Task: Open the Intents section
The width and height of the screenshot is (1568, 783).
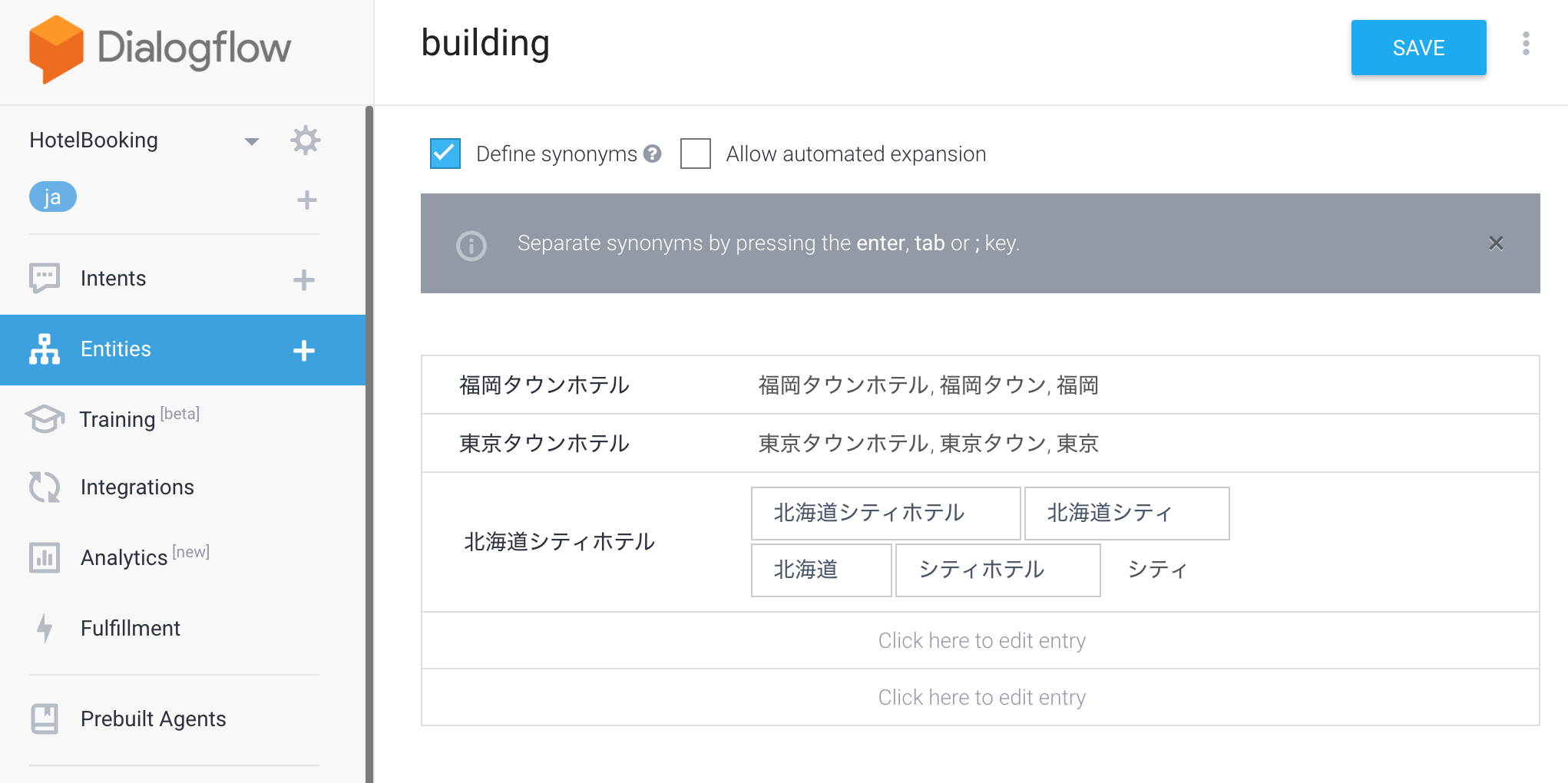Action: tap(113, 279)
